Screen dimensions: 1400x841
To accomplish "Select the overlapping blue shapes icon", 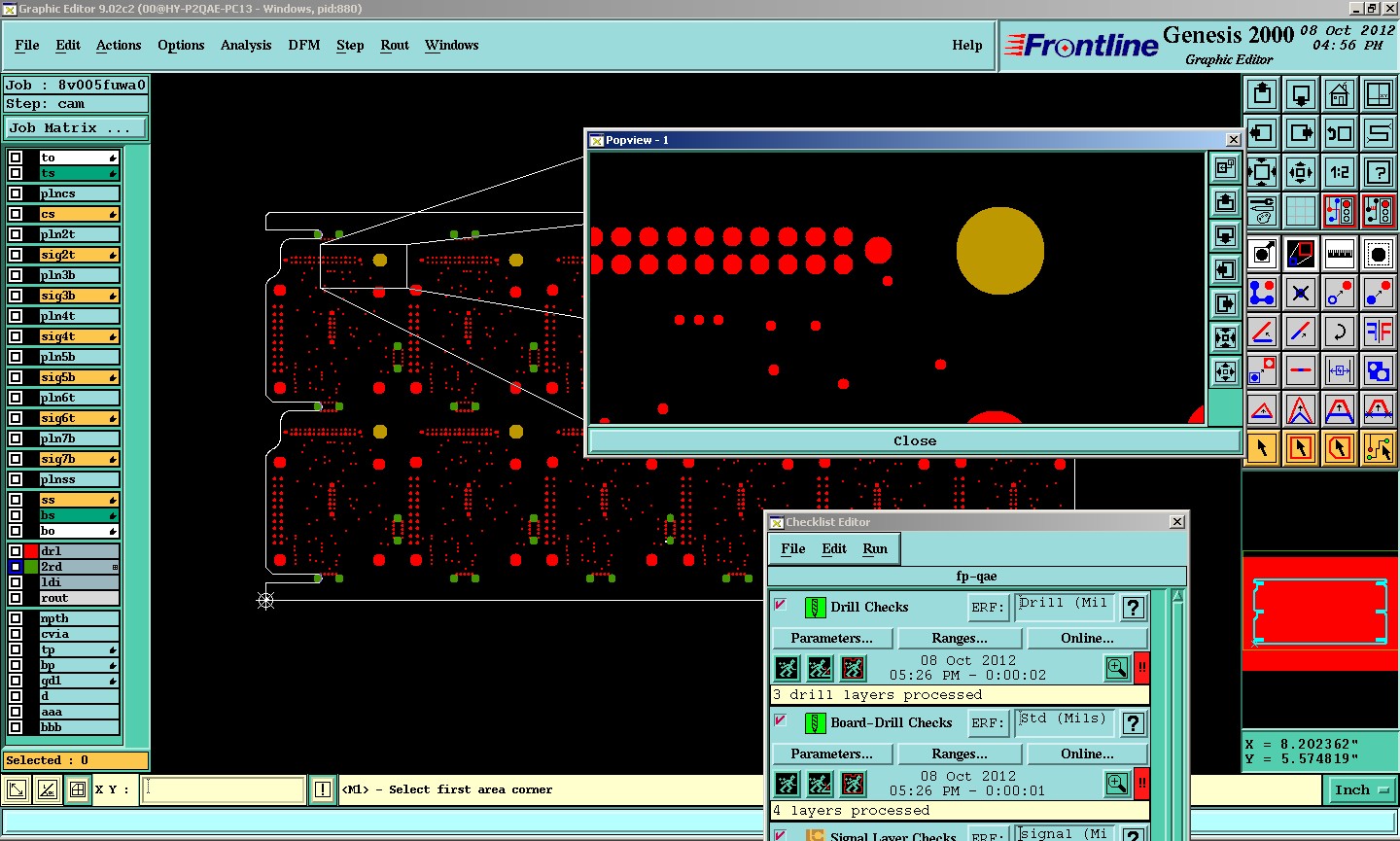I will click(x=1379, y=370).
